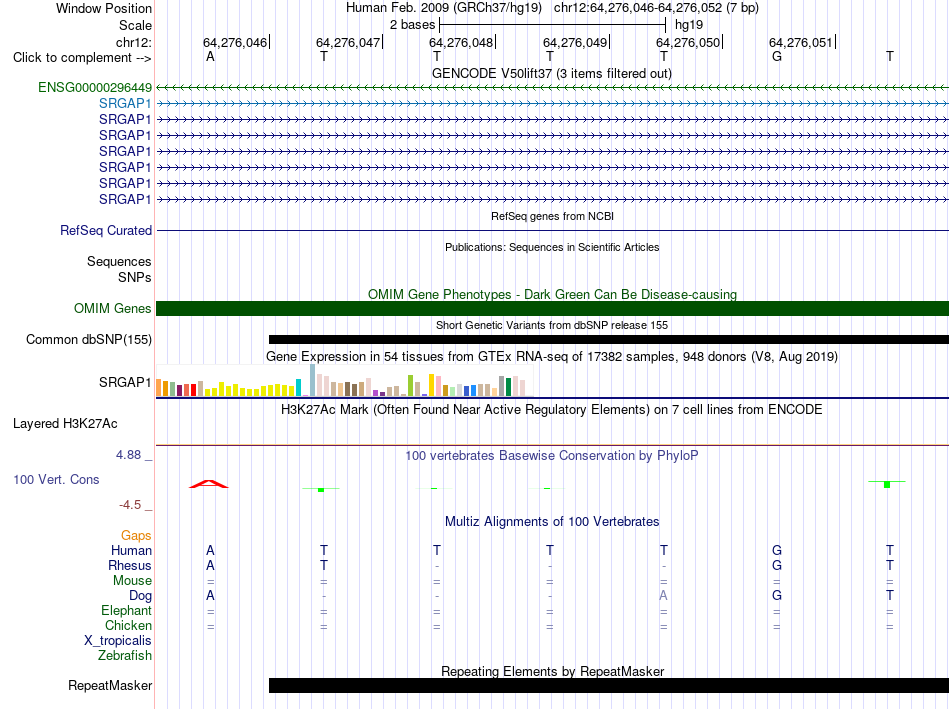
Task: Click the orange 'Gaps' label
Action: (x=136, y=535)
